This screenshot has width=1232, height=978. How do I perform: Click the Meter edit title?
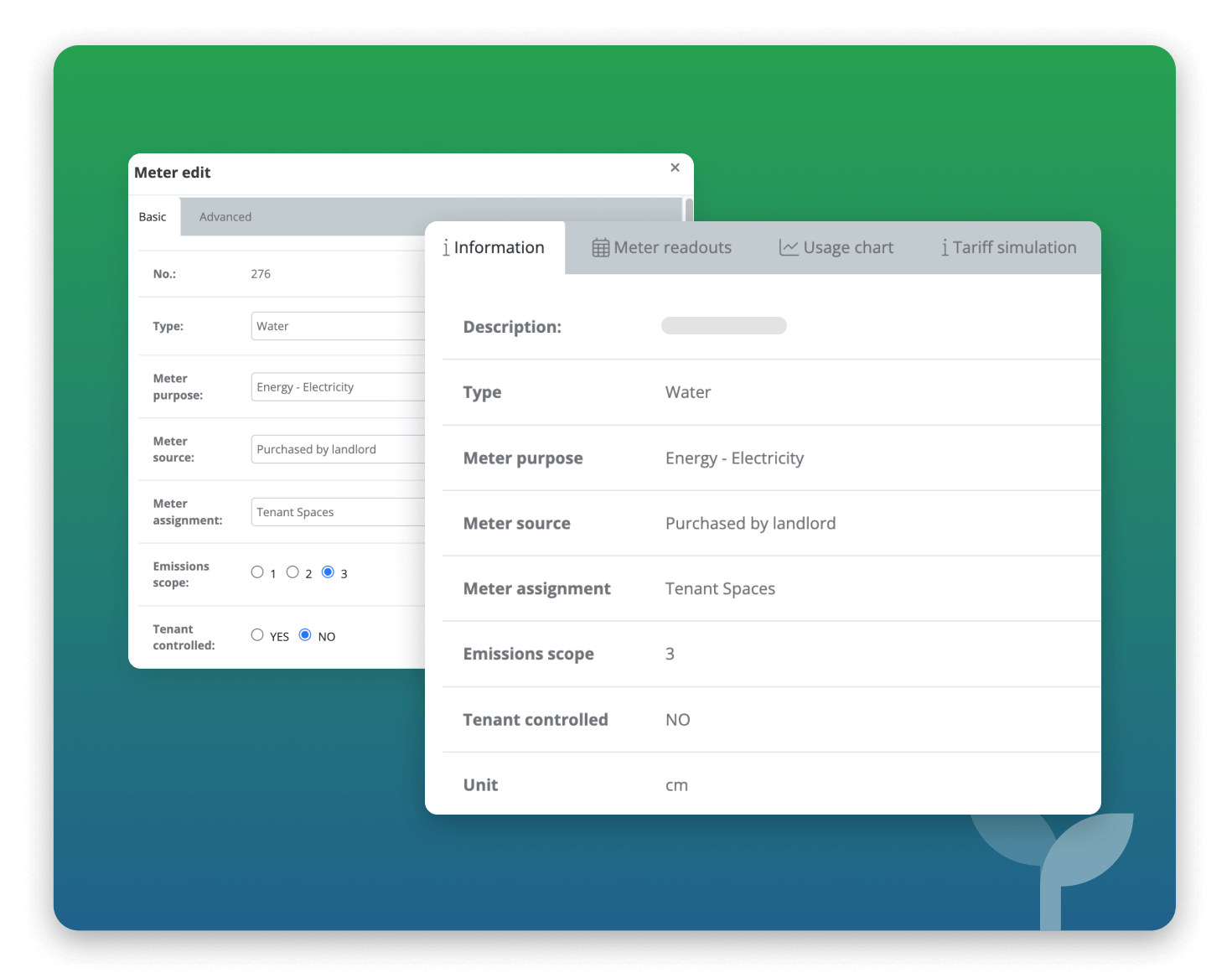[x=172, y=173]
